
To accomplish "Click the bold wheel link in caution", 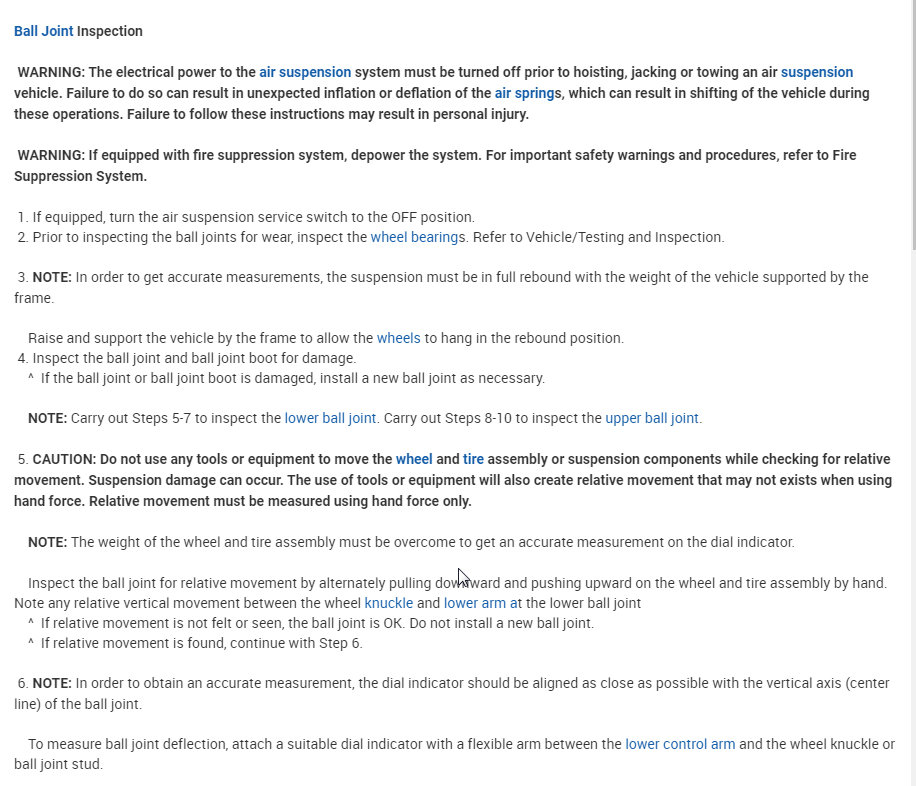I will [x=414, y=459].
